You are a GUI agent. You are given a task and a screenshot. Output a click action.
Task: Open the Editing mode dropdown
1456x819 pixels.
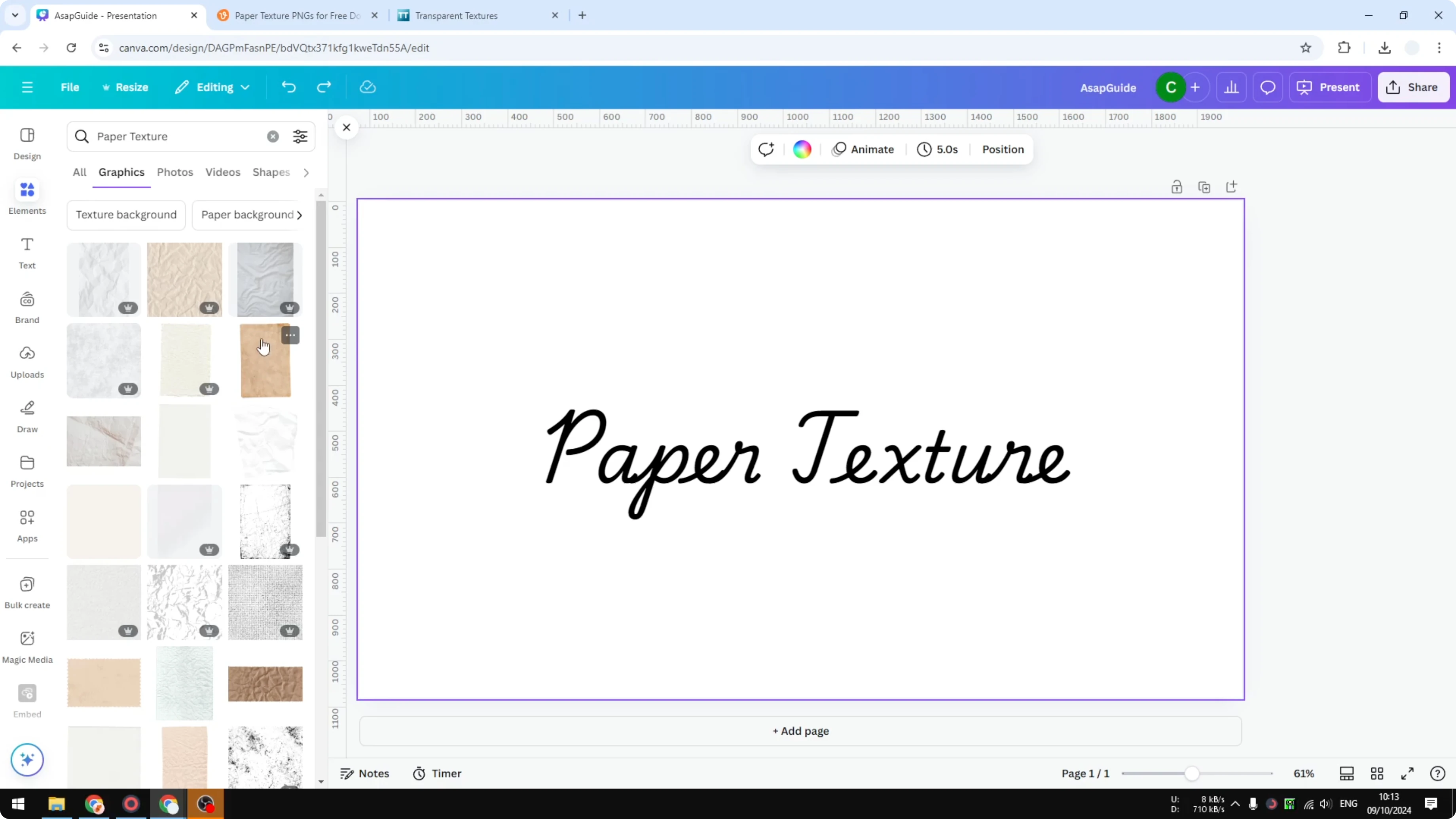pos(212,87)
